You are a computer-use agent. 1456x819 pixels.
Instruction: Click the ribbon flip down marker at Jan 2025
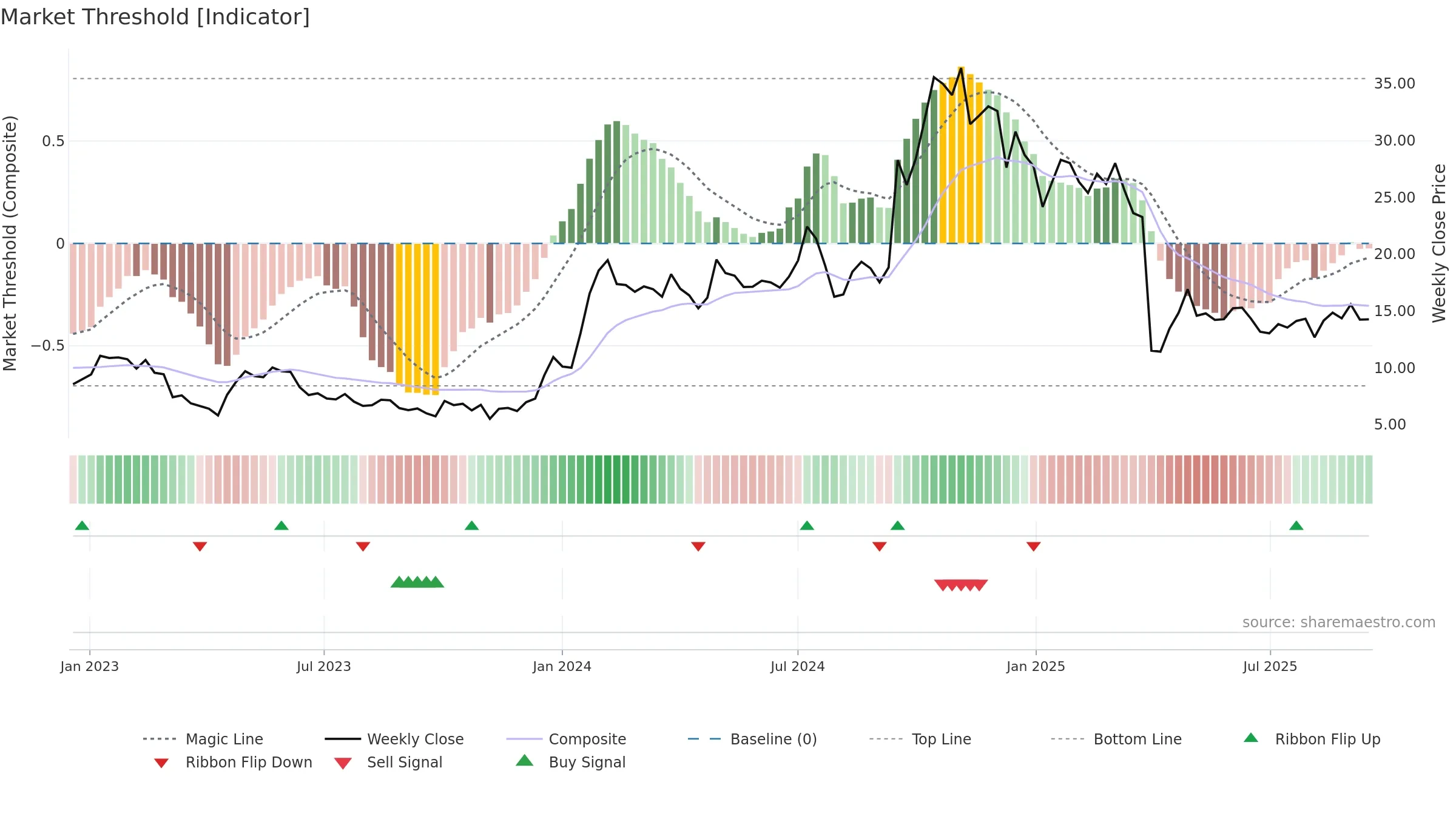click(1034, 547)
